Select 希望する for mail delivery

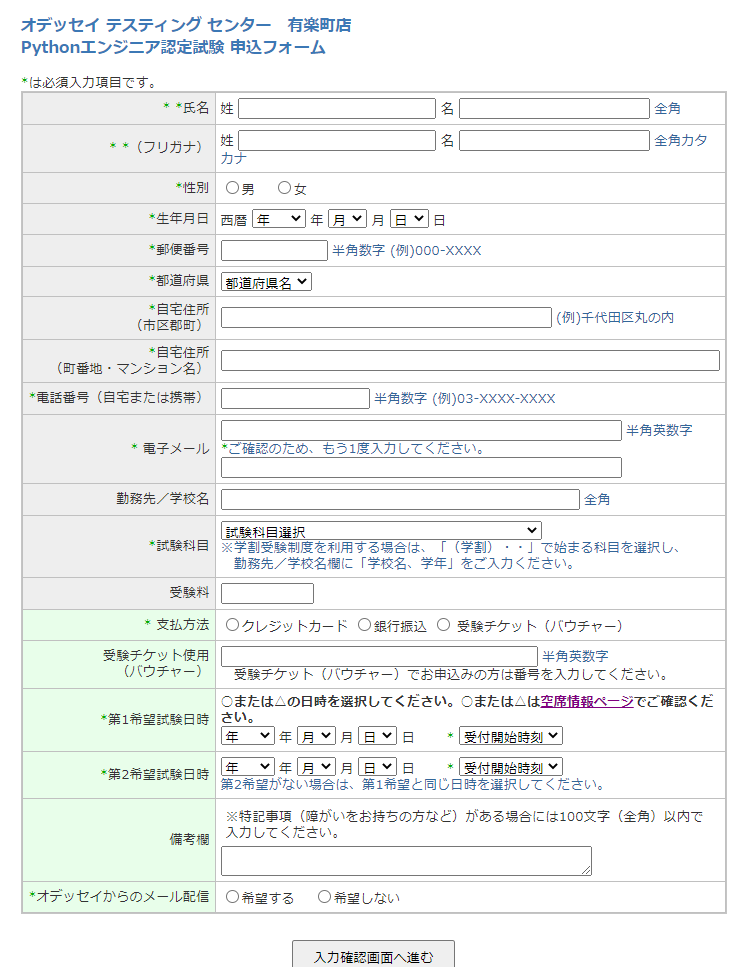point(232,897)
